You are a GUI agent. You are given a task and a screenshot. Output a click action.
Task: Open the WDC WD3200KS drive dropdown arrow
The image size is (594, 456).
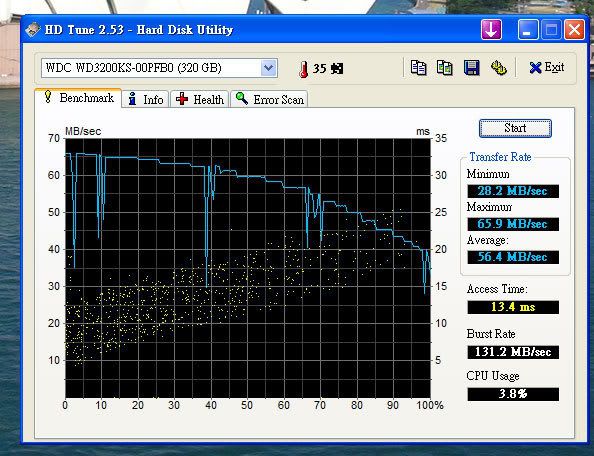[x=269, y=68]
